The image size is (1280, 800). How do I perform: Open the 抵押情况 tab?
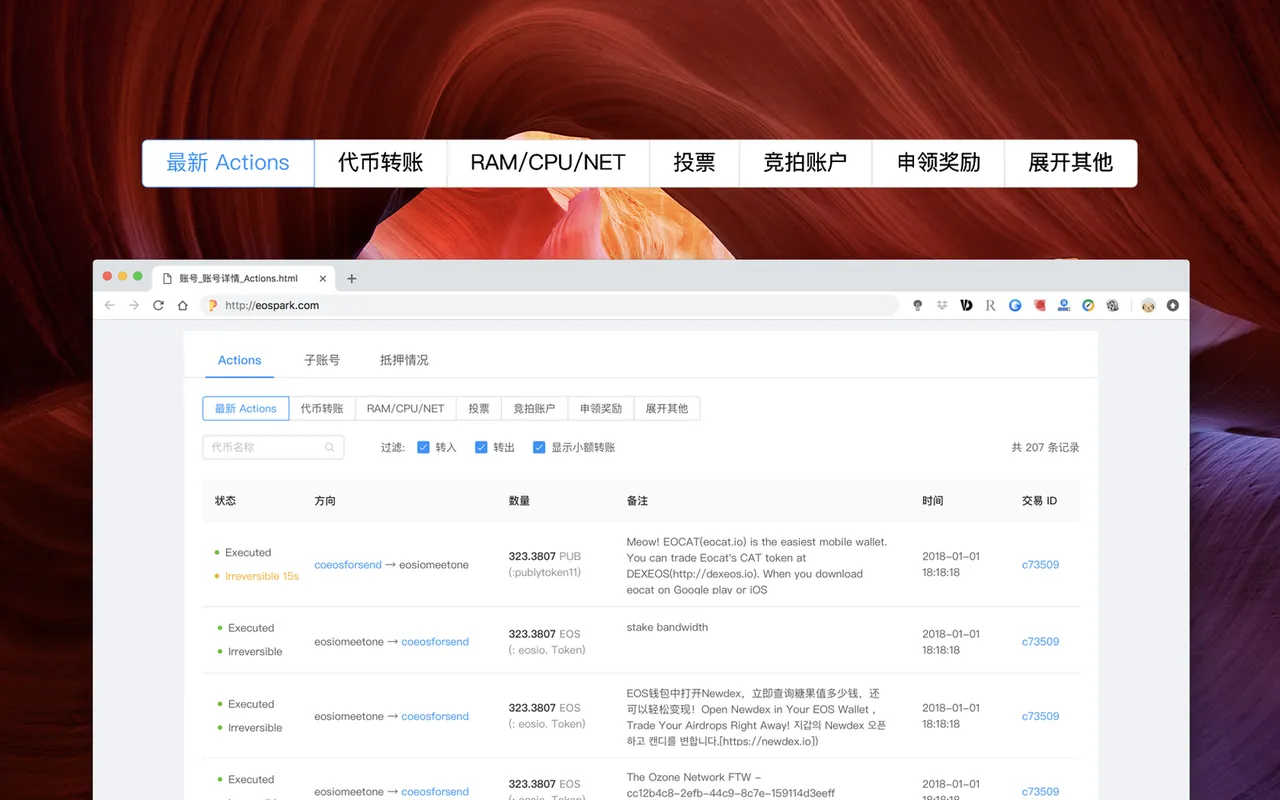point(404,360)
